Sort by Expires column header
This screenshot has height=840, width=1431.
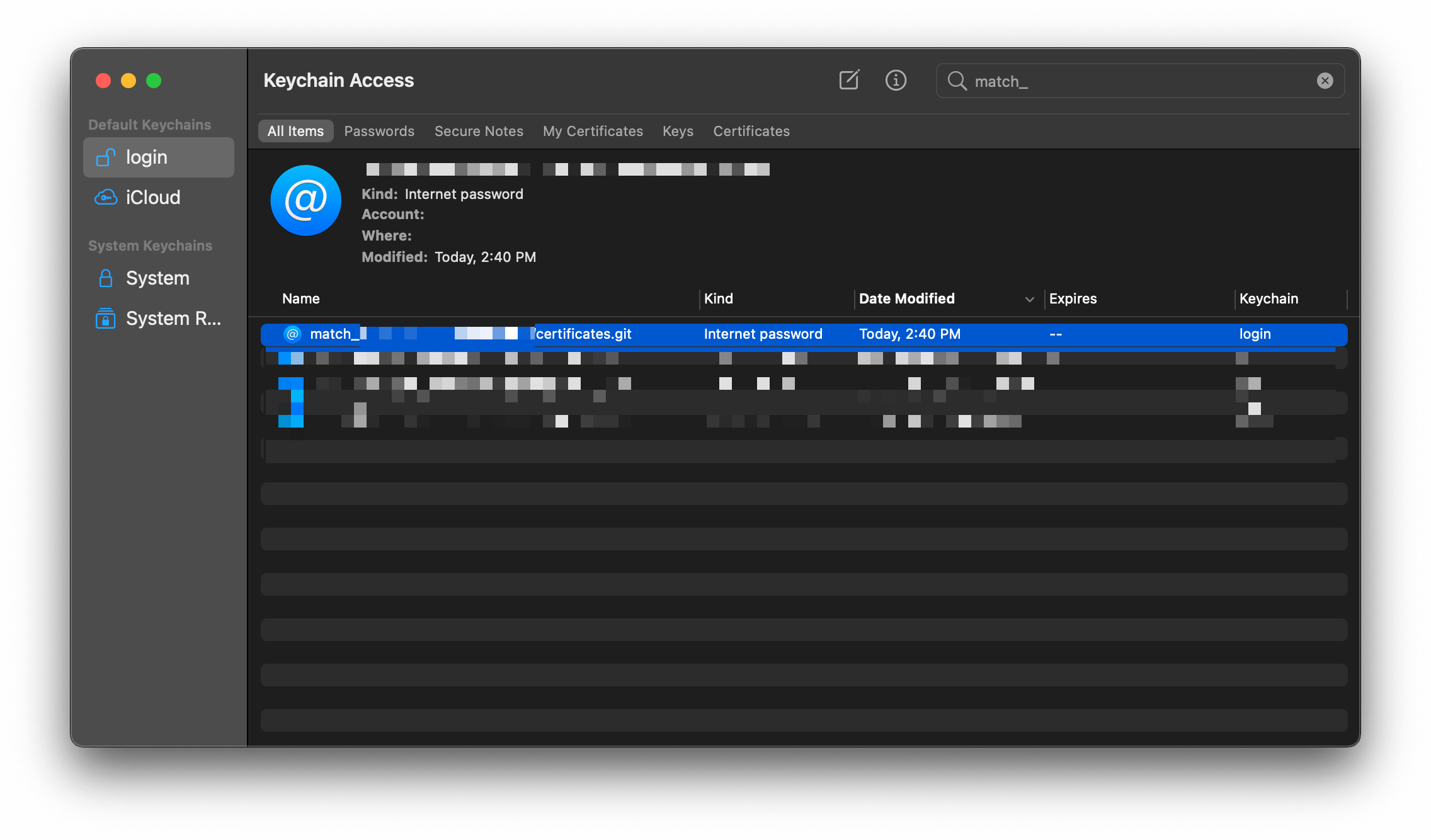1073,298
